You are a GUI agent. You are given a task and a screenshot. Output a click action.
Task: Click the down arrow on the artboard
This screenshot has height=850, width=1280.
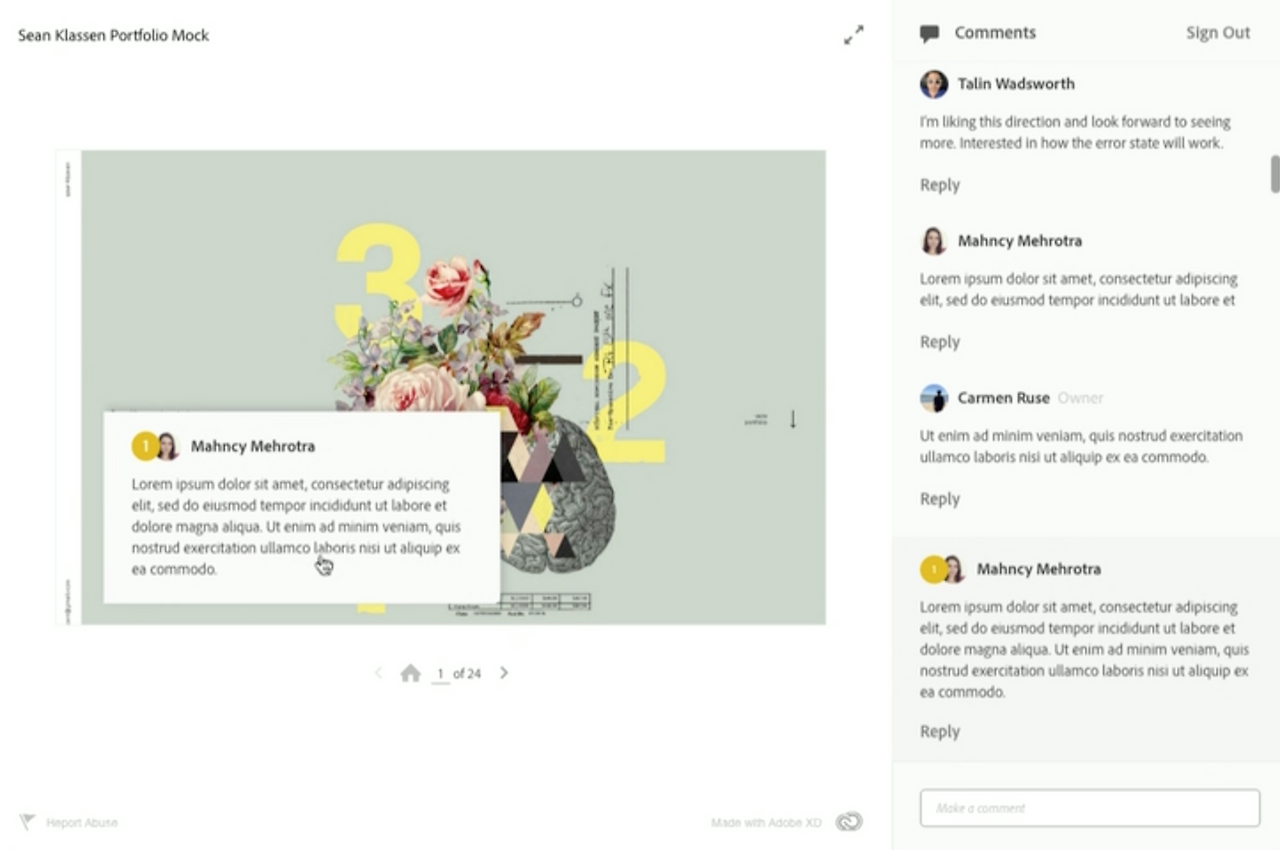(x=793, y=419)
